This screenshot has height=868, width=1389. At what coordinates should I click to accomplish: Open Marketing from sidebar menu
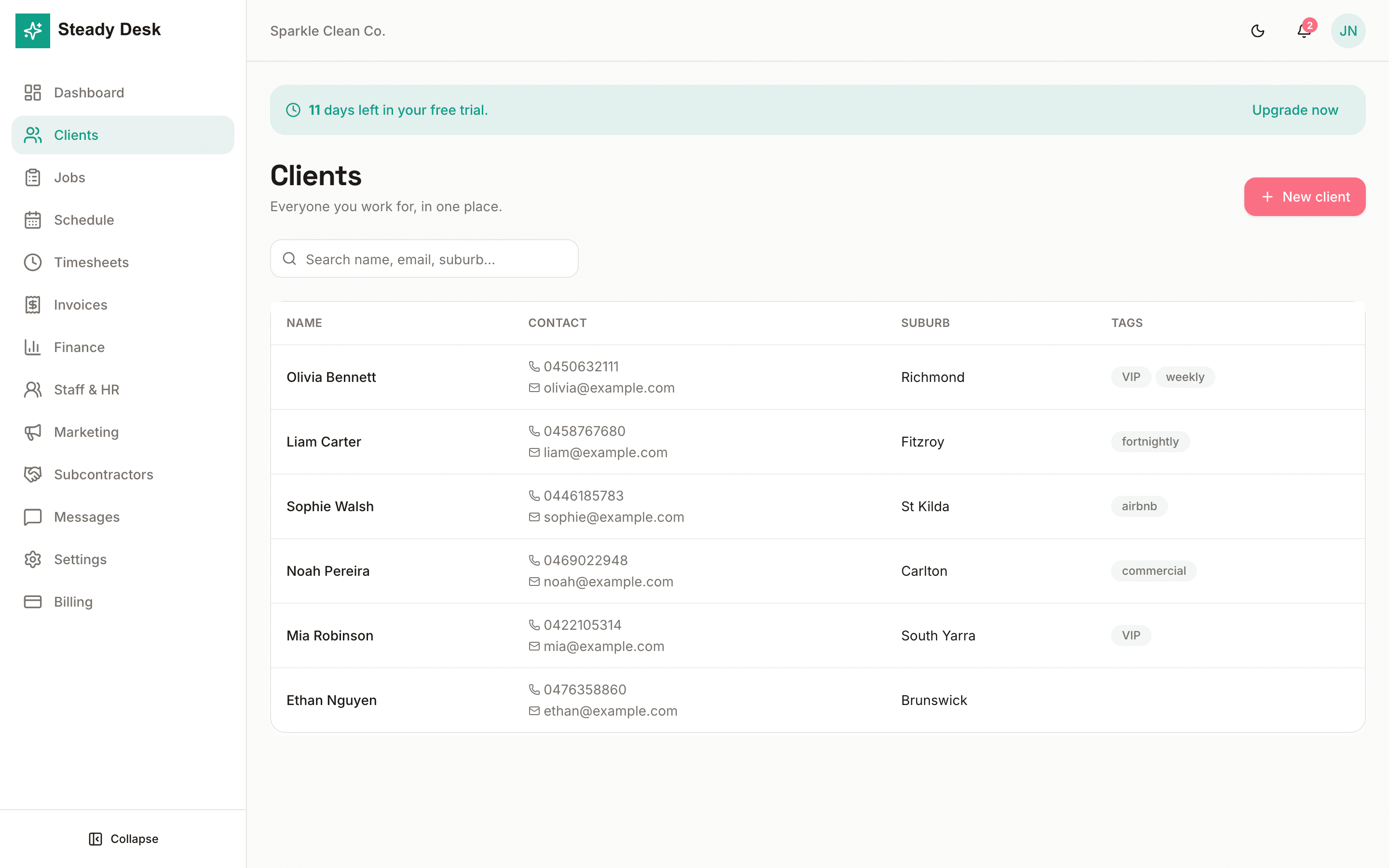pyautogui.click(x=123, y=432)
